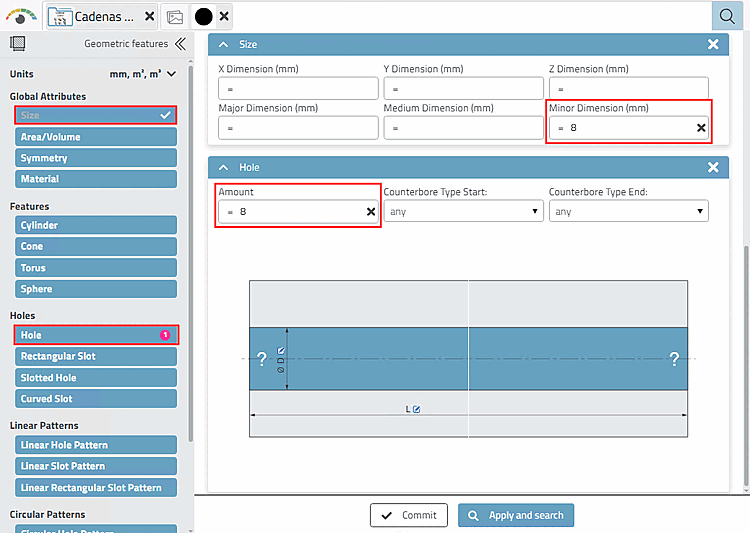The height and width of the screenshot is (533, 750).
Task: Click the left sidebar vertical scrollbar
Action: point(190,254)
